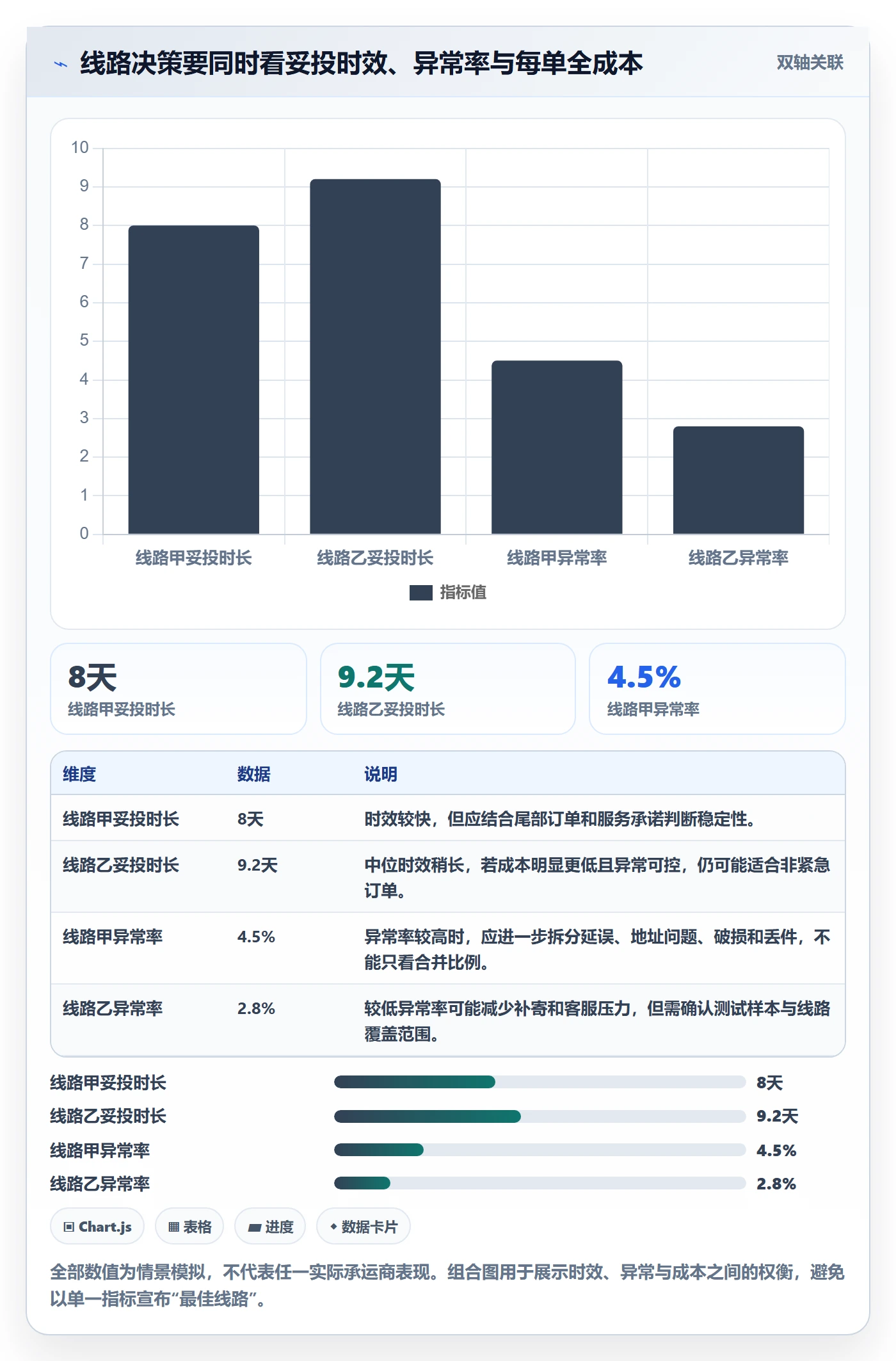Select the 2.8% cell in the table
This screenshot has width=896, height=1361.
256,1009
